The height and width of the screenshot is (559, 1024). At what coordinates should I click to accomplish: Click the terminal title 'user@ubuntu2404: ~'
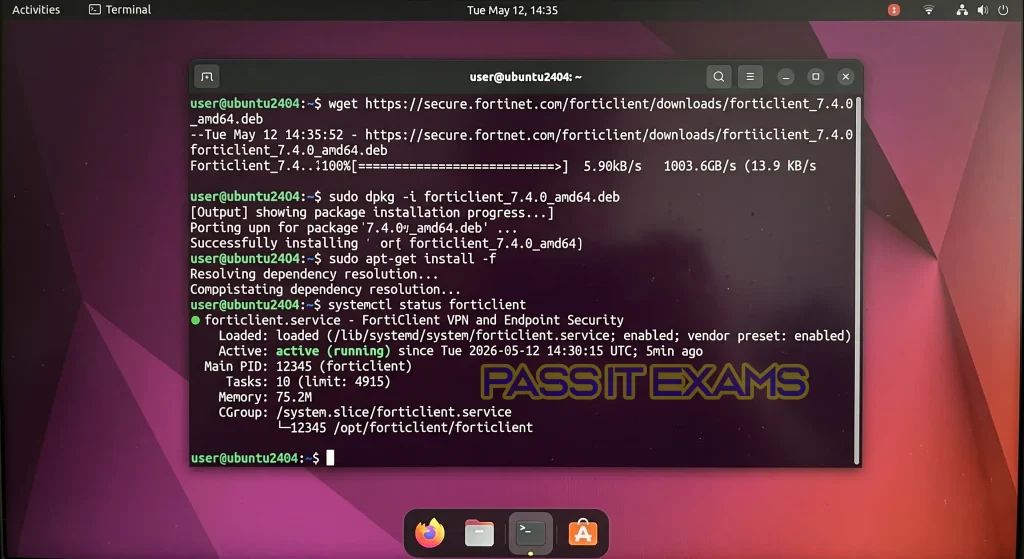[x=526, y=77]
